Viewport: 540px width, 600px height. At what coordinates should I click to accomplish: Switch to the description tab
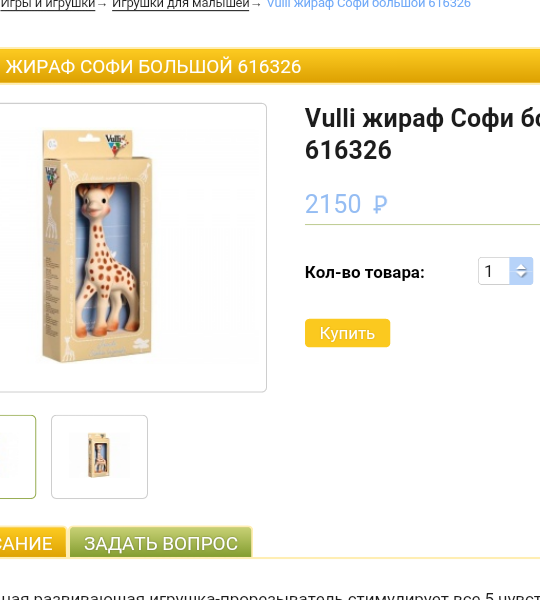pos(33,543)
